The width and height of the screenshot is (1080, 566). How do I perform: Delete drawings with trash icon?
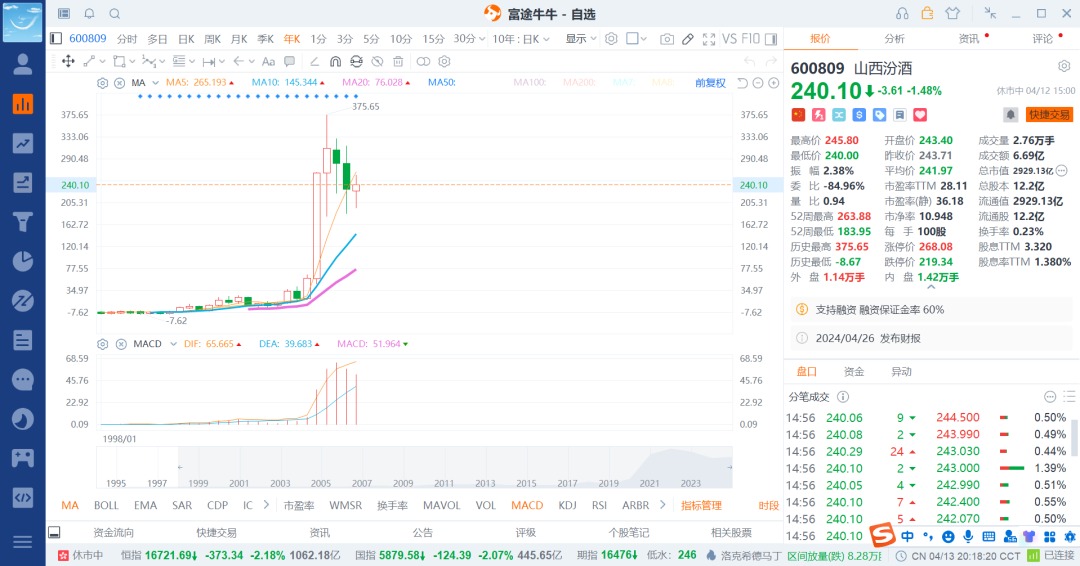pos(398,61)
